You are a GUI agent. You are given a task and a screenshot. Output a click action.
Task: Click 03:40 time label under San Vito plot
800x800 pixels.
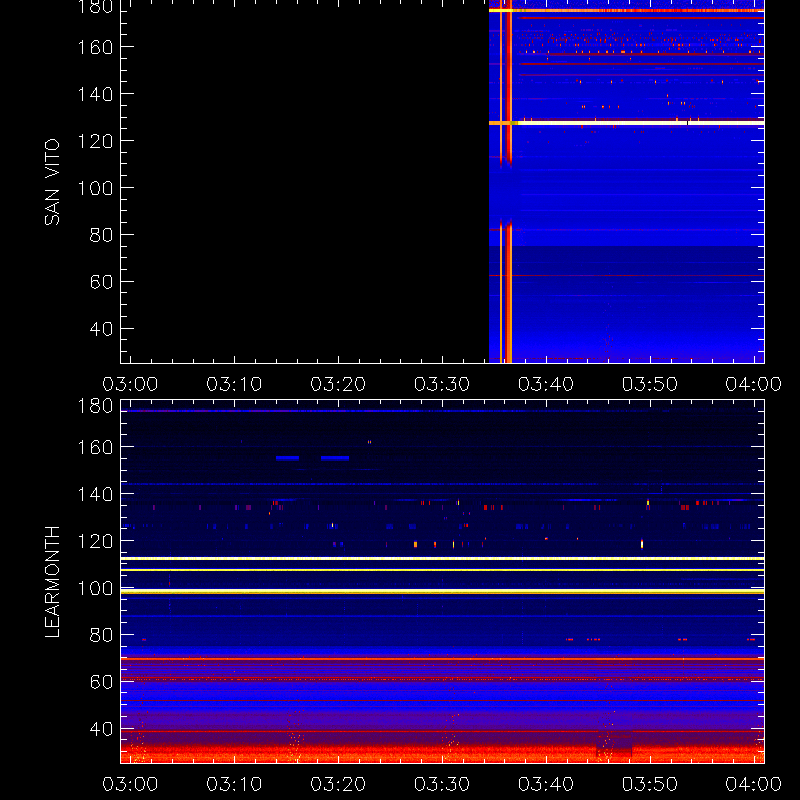click(x=546, y=384)
